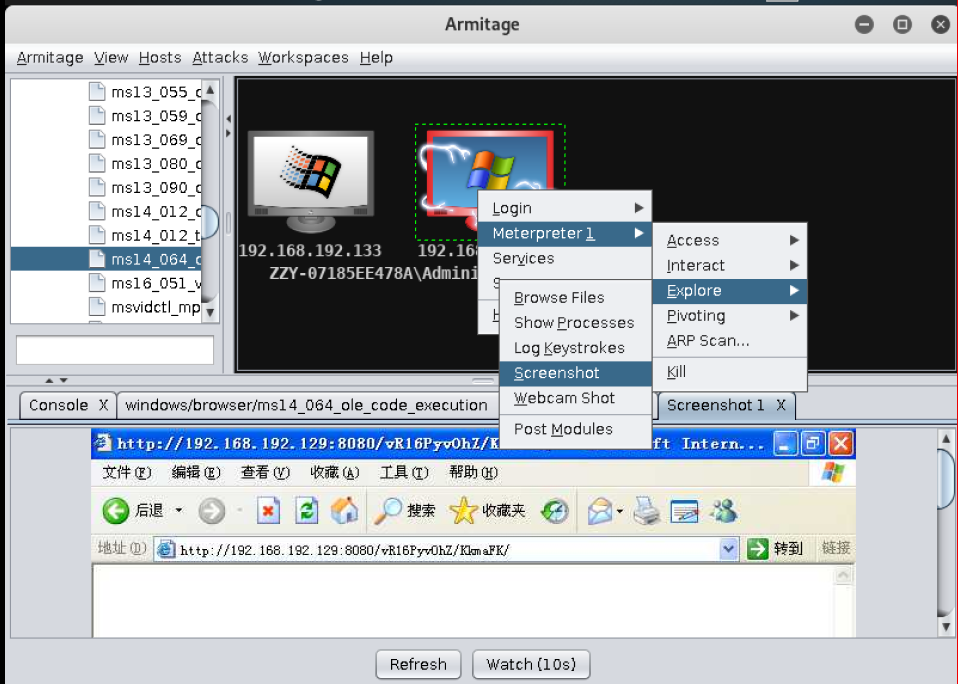The height and width of the screenshot is (684, 958).
Task: Open the Help menu
Action: (x=376, y=57)
